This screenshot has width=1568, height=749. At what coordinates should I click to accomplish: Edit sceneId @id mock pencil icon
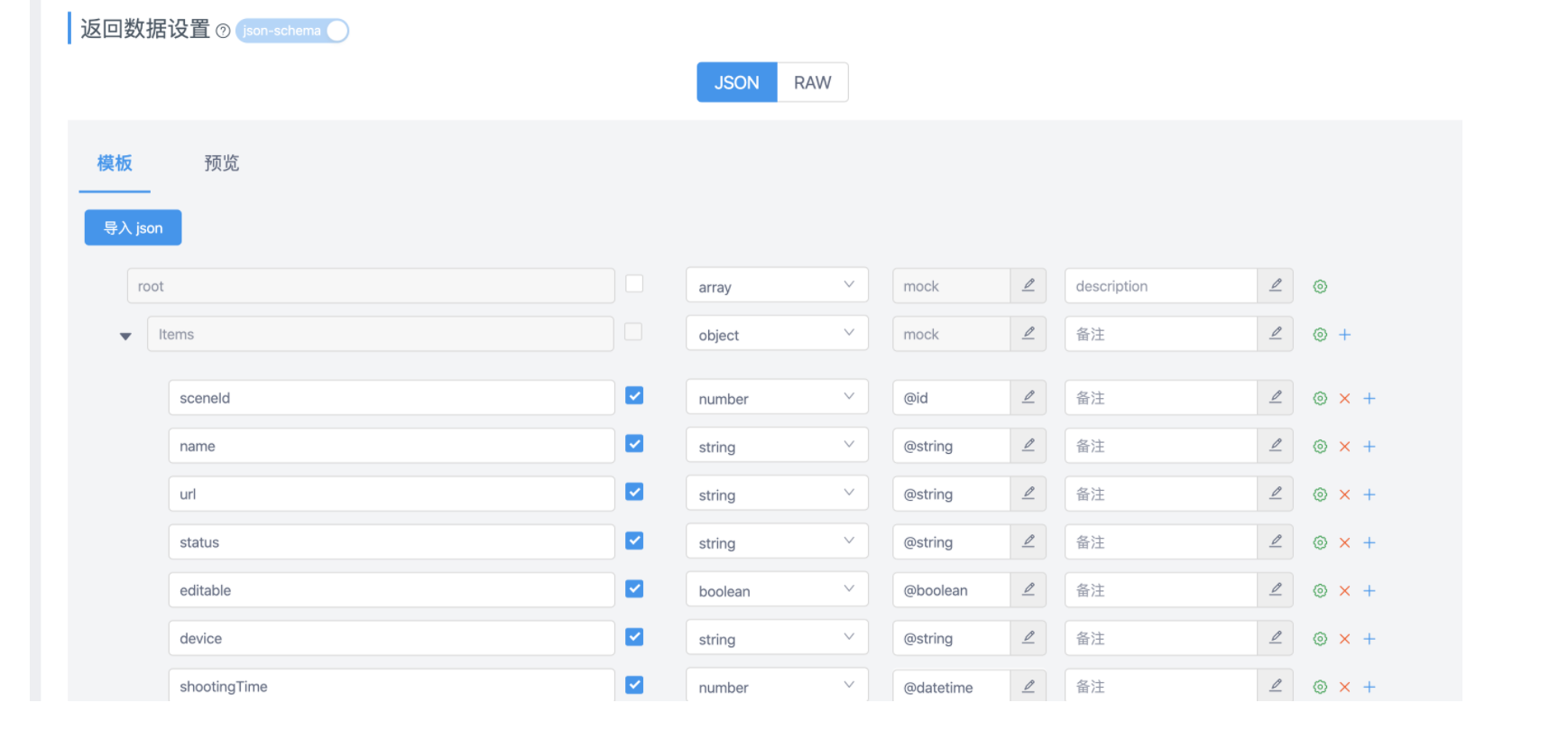click(x=1028, y=397)
